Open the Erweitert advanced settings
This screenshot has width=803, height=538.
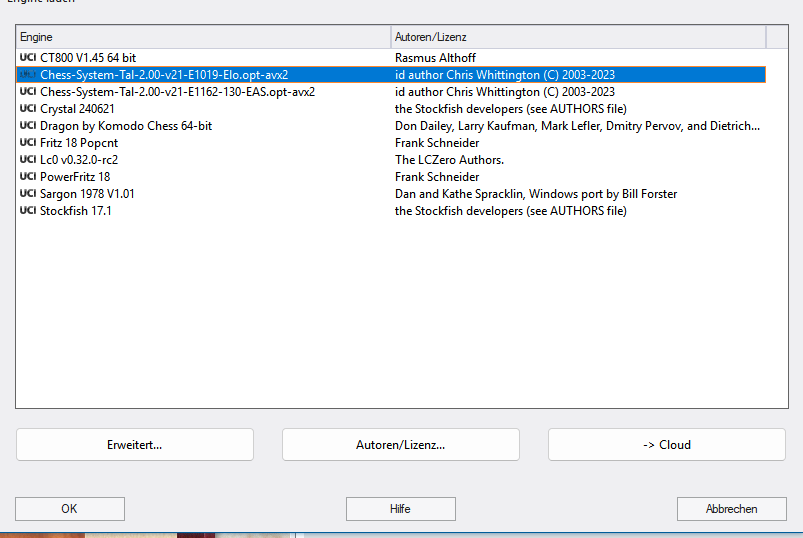pos(135,444)
